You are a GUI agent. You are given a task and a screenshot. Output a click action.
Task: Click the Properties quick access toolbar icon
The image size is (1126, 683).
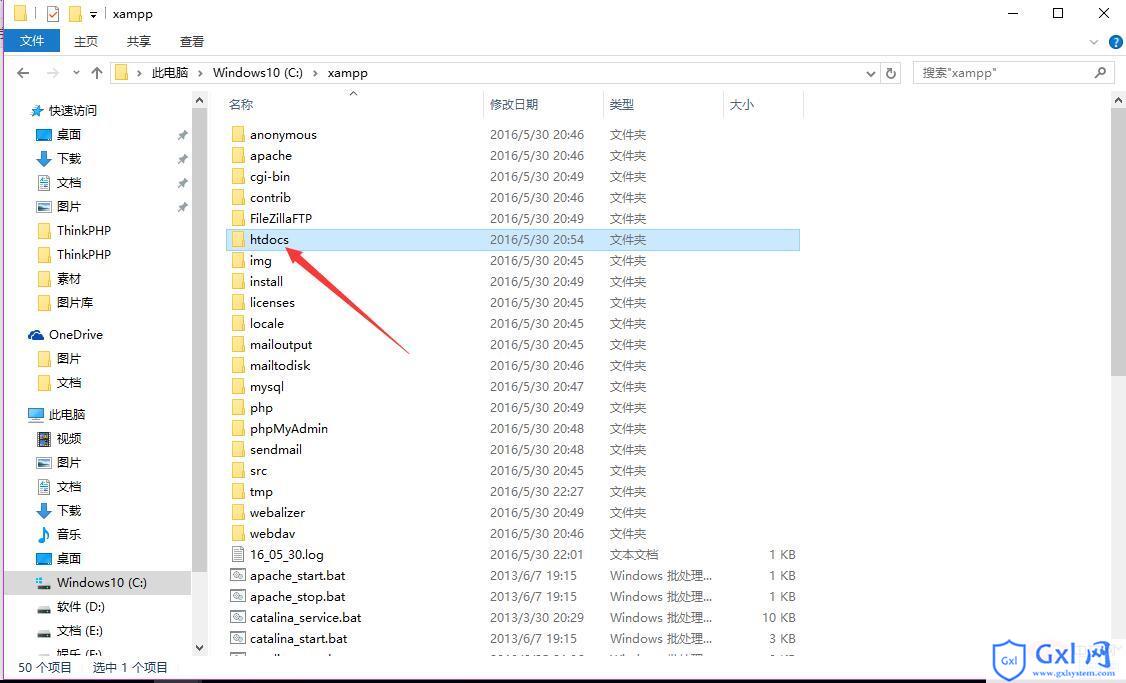(x=53, y=14)
